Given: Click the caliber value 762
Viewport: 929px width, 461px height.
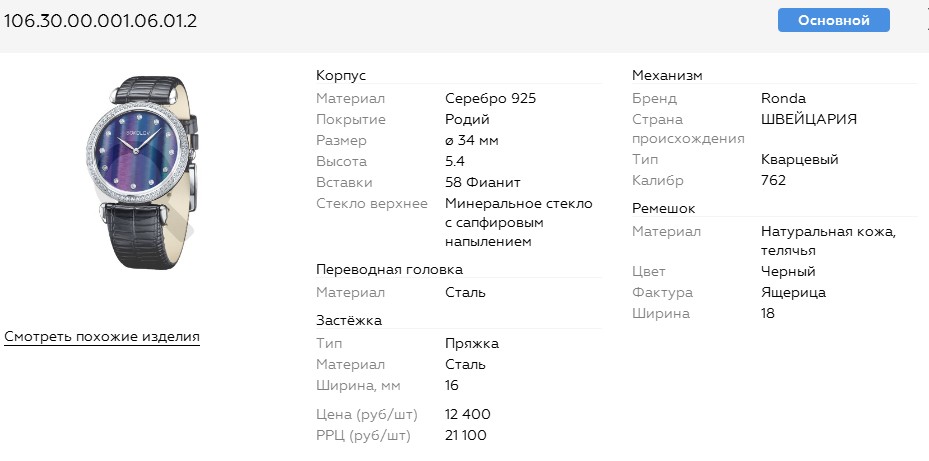Looking at the screenshot, I should (x=773, y=181).
